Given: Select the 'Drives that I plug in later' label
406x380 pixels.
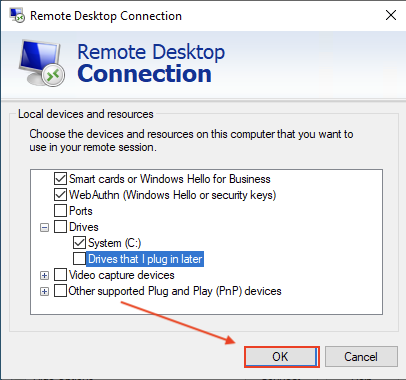Looking at the screenshot, I should [145, 259].
